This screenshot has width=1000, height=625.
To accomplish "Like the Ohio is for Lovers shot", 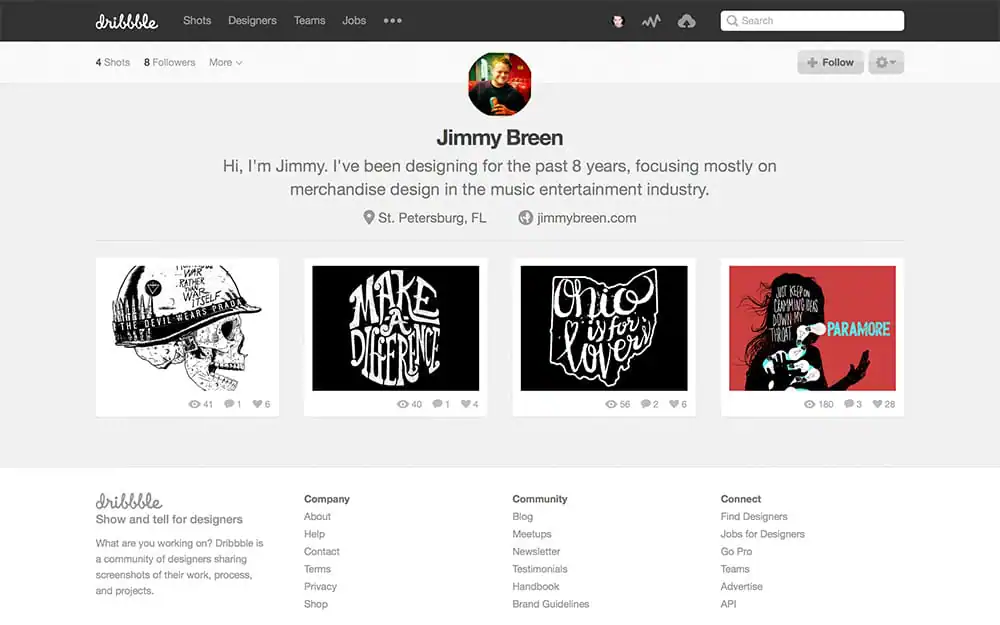I will (674, 404).
